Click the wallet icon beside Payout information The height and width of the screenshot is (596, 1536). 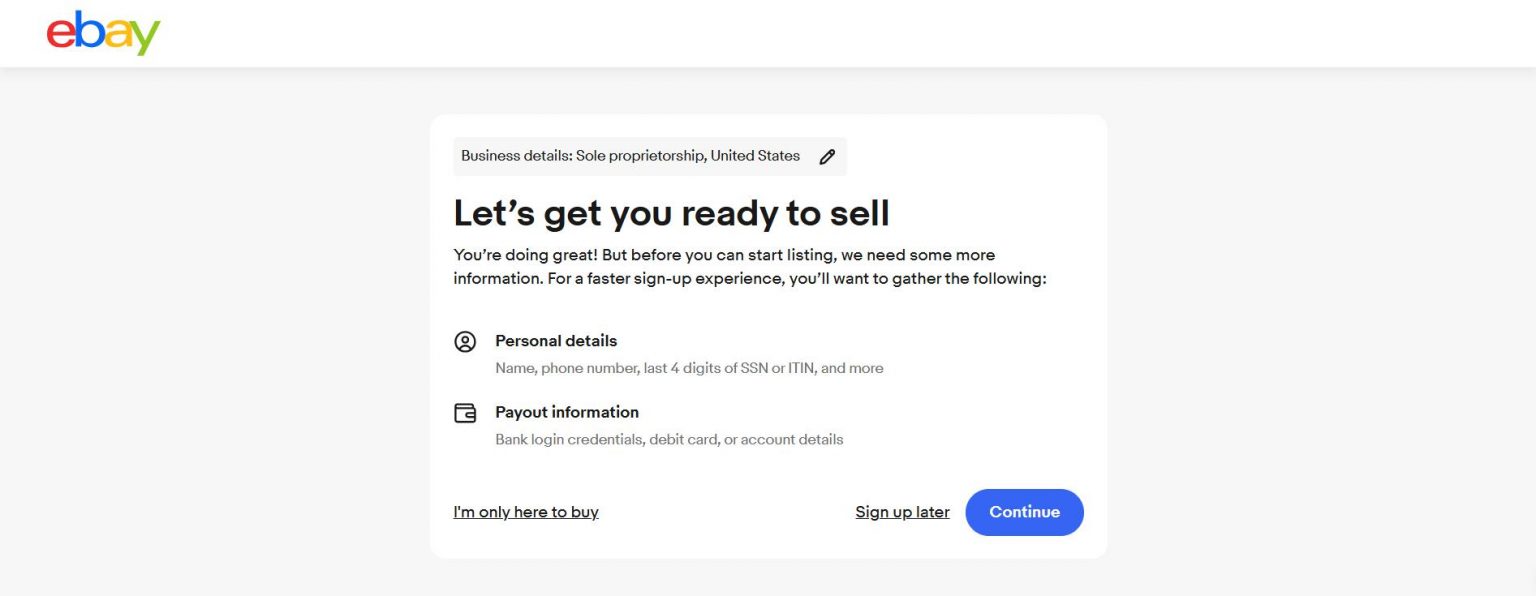[465, 412]
